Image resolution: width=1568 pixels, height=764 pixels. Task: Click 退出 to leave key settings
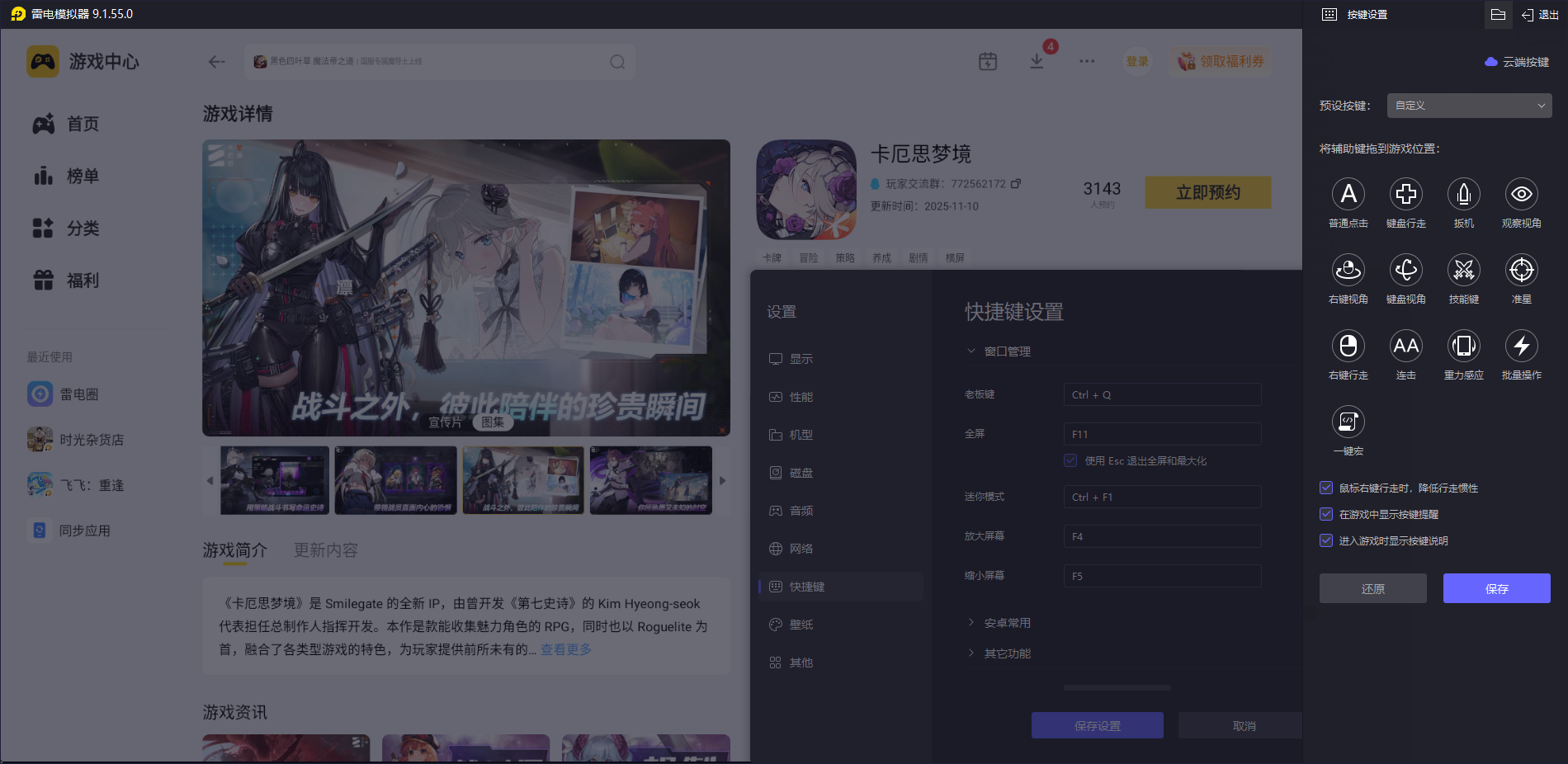point(1541,14)
